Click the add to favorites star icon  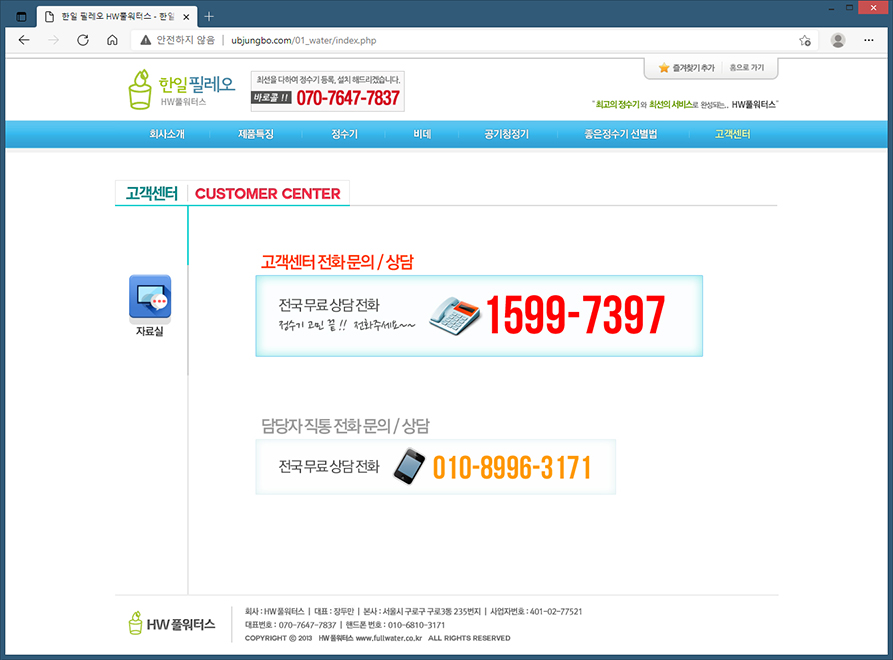tap(804, 40)
